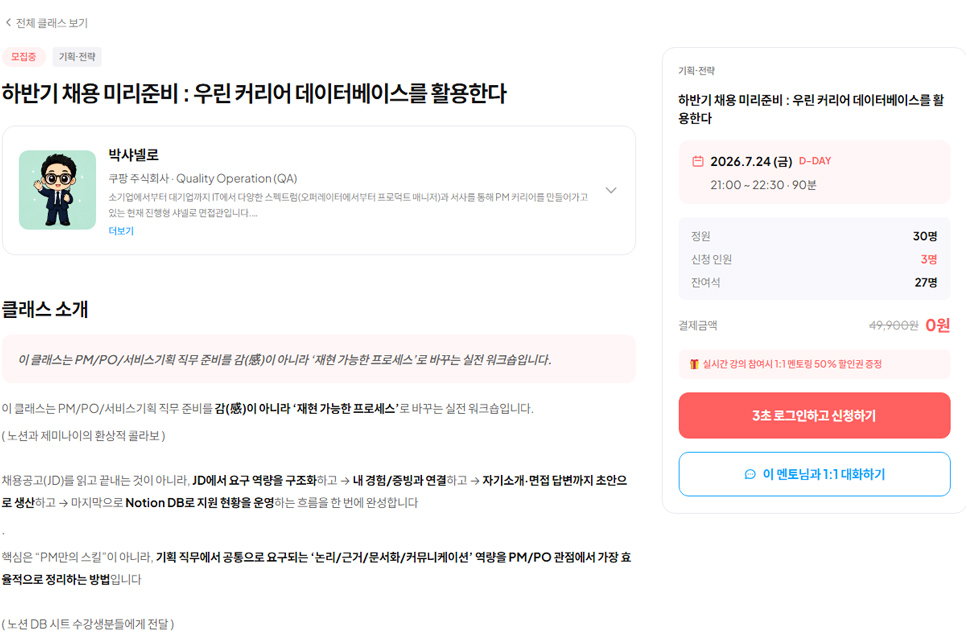Click the 기획·전략 category tag
Screen dimensions: 966x636
77,57
